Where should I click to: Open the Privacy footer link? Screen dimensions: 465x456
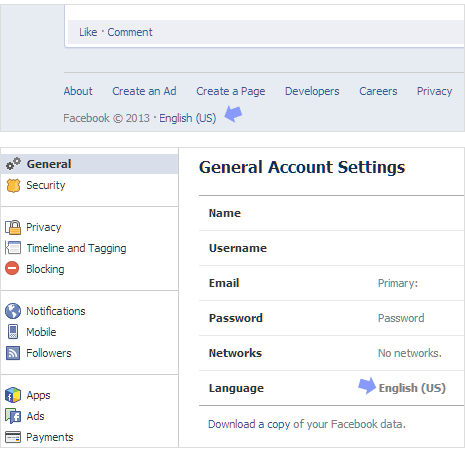pyautogui.click(x=434, y=91)
